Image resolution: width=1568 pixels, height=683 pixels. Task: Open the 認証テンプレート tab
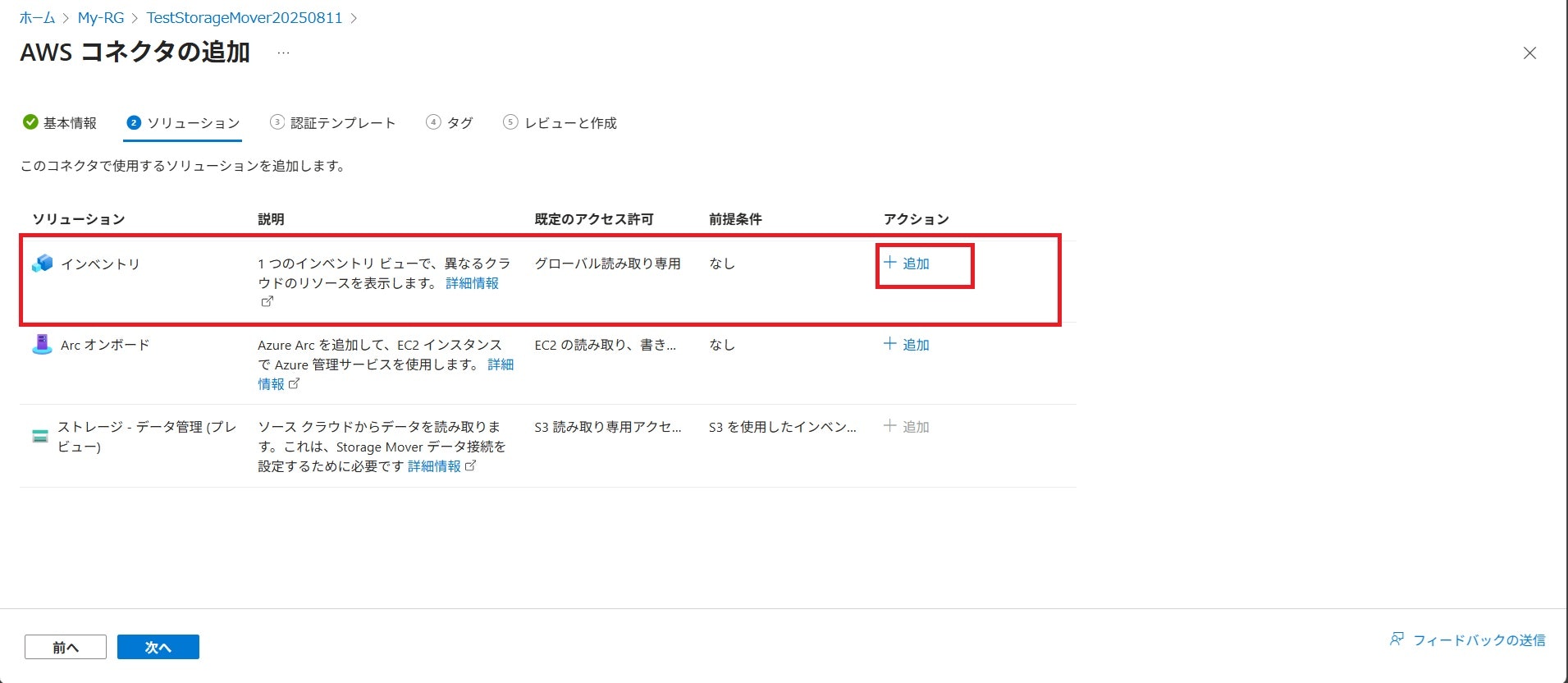(333, 123)
